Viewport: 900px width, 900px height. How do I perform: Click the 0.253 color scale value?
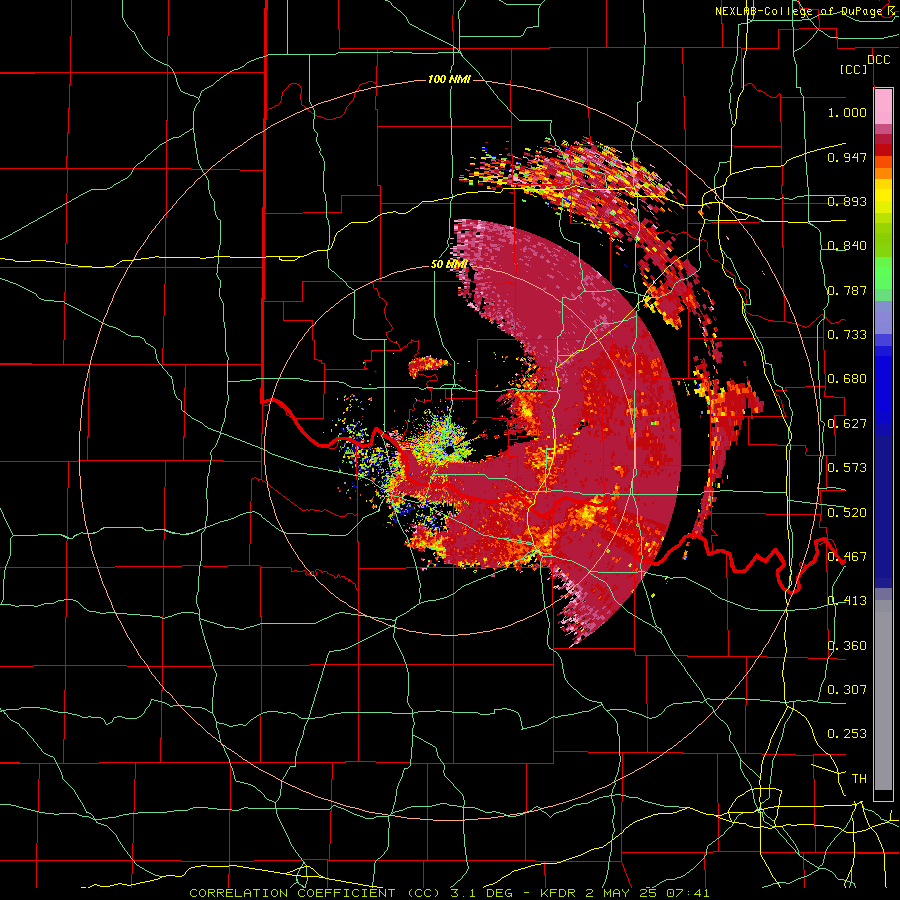pyautogui.click(x=847, y=734)
